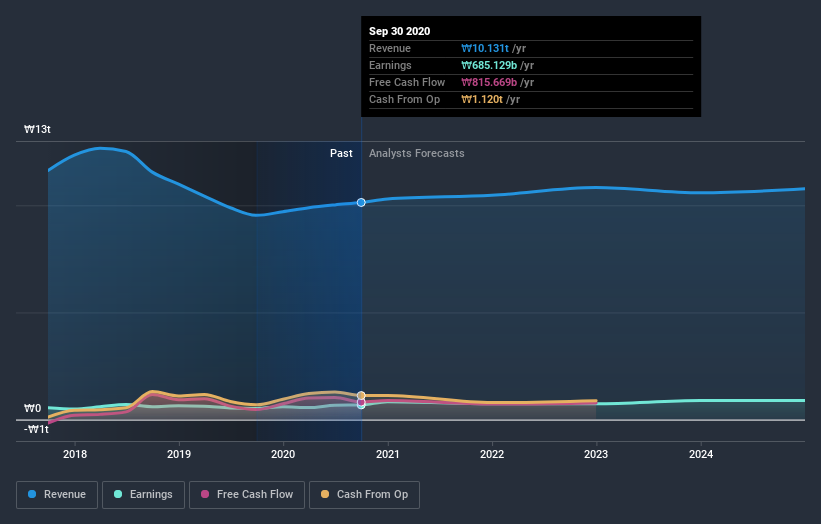
Task: Toggle the Cash From Op legend button
Action: (364, 495)
